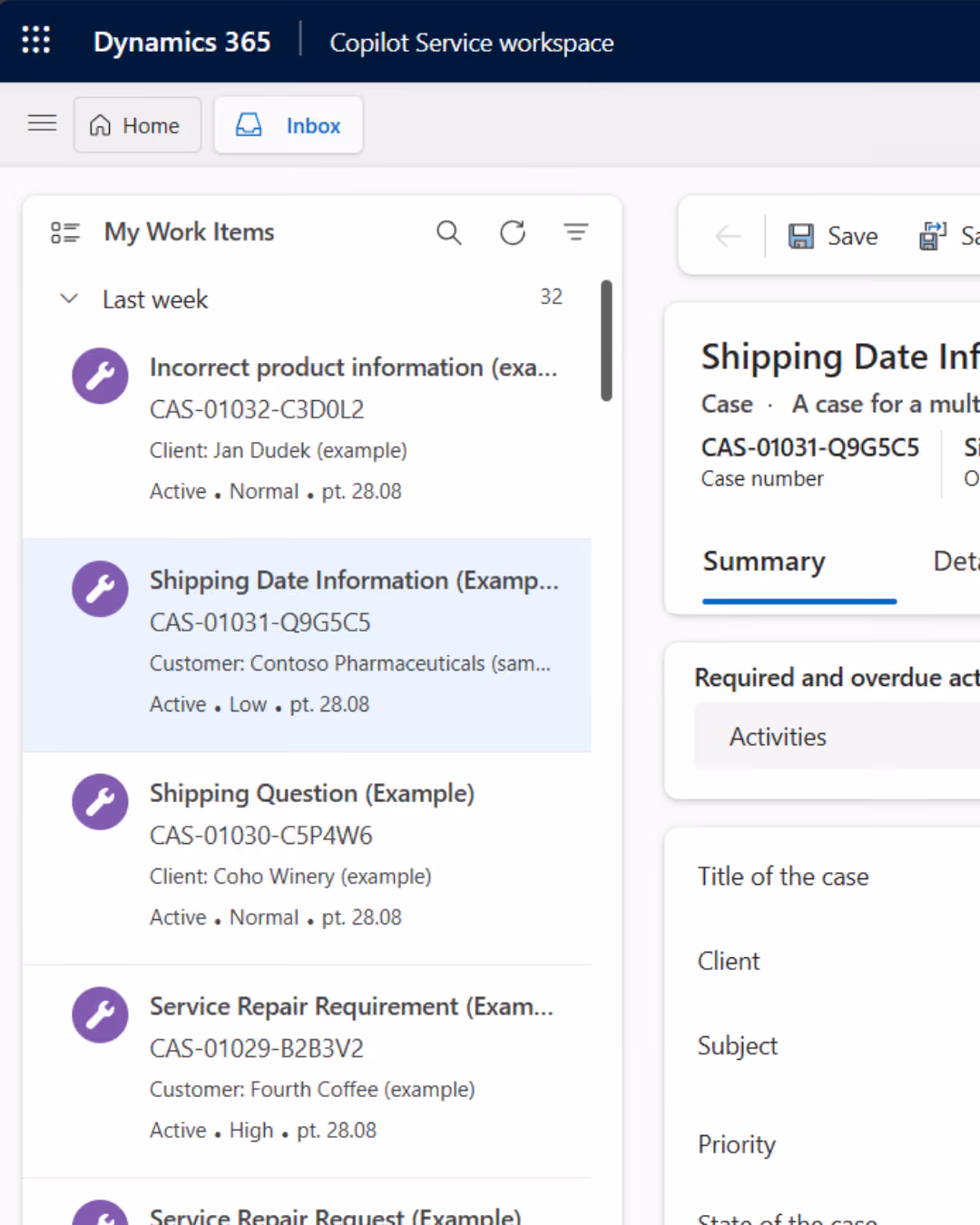This screenshot has width=980, height=1225.
Task: Toggle the hamburger site map menu
Action: pyautogui.click(x=42, y=123)
